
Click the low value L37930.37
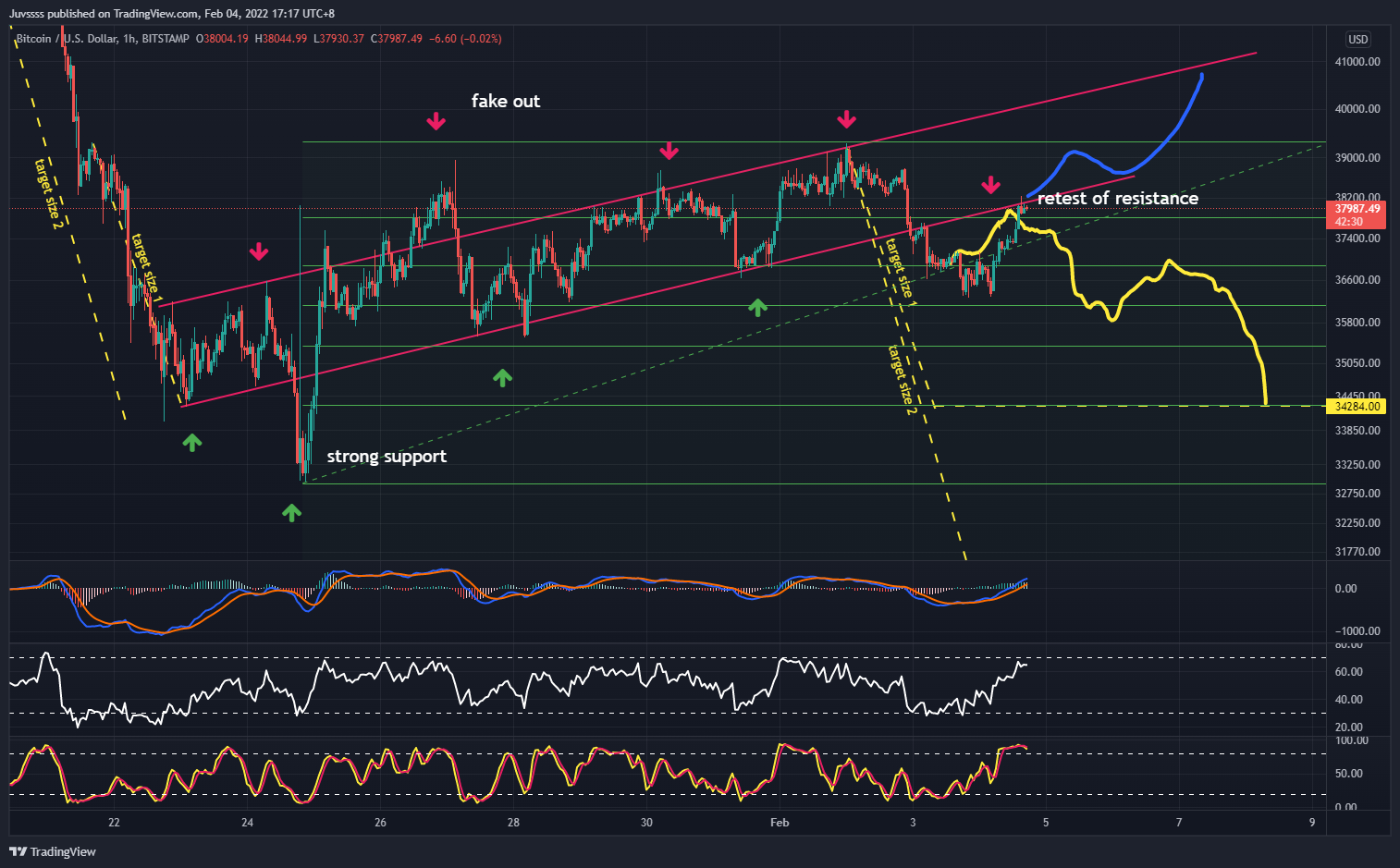click(x=339, y=39)
